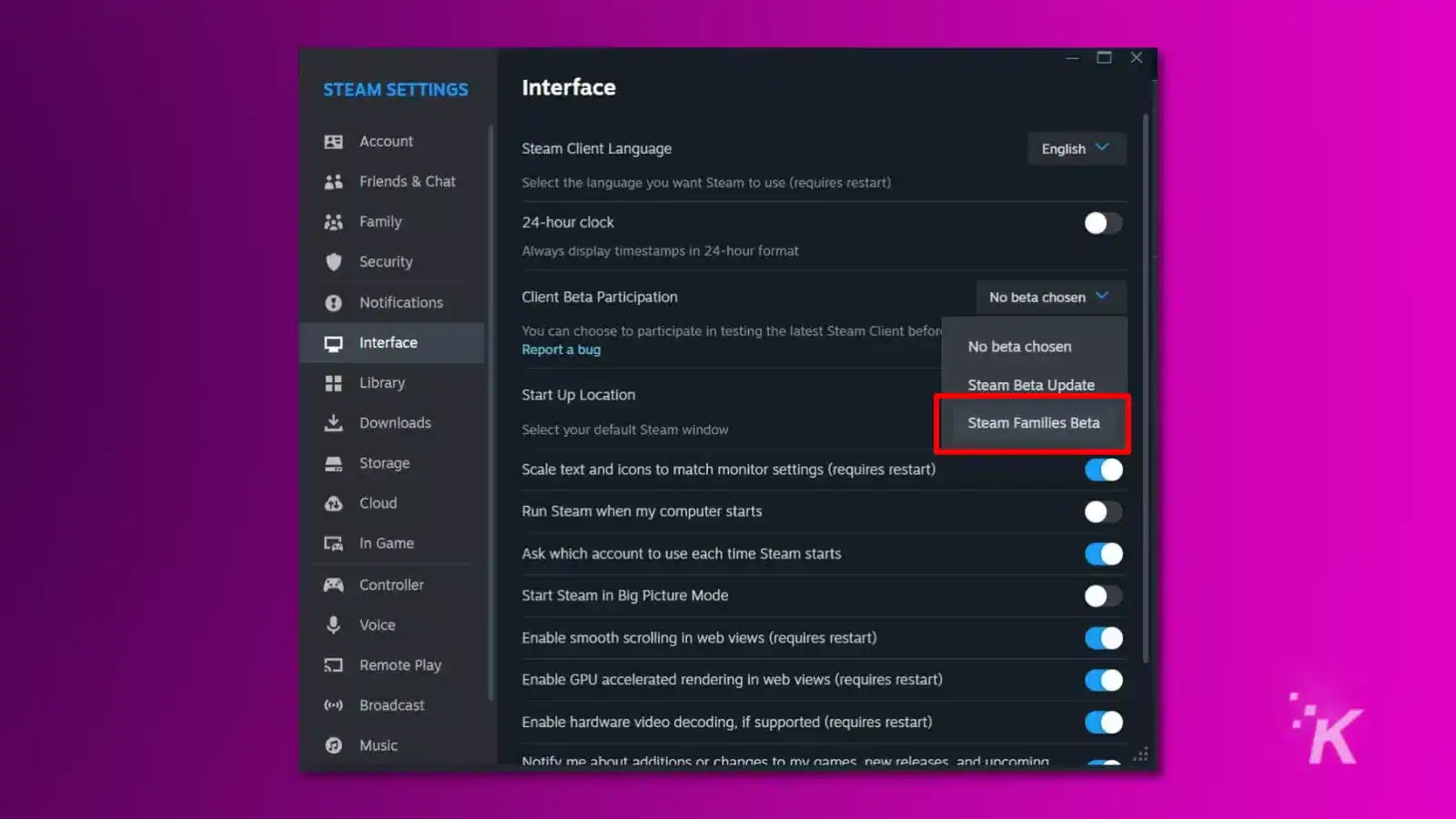The height and width of the screenshot is (819, 1456).
Task: Click the Interface page title
Action: tap(569, 87)
